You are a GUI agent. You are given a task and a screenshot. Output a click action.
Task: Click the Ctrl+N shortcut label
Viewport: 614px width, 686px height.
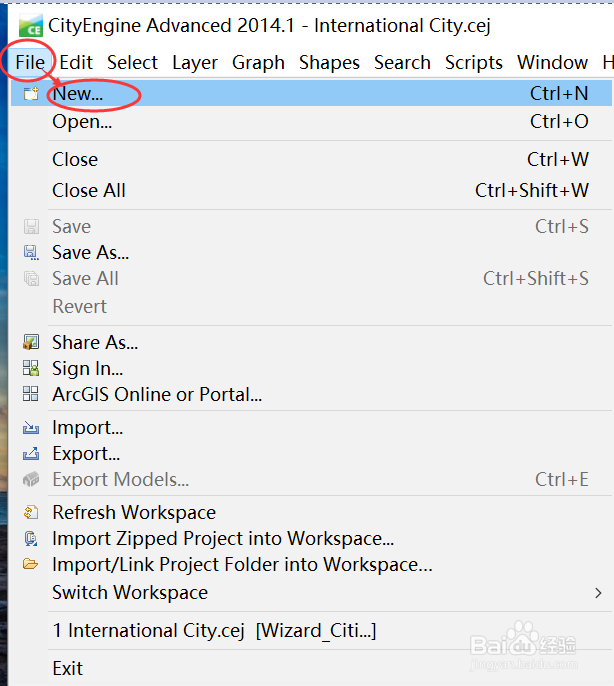[x=559, y=93]
